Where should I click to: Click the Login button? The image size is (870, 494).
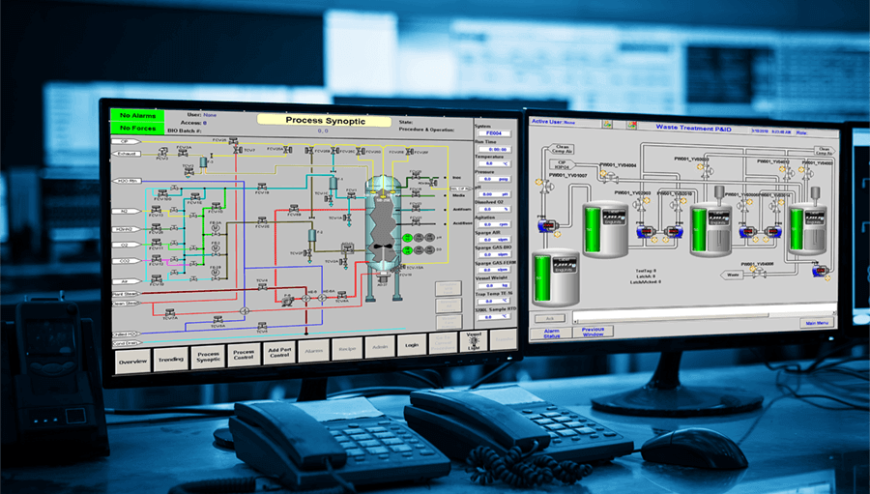click(412, 345)
